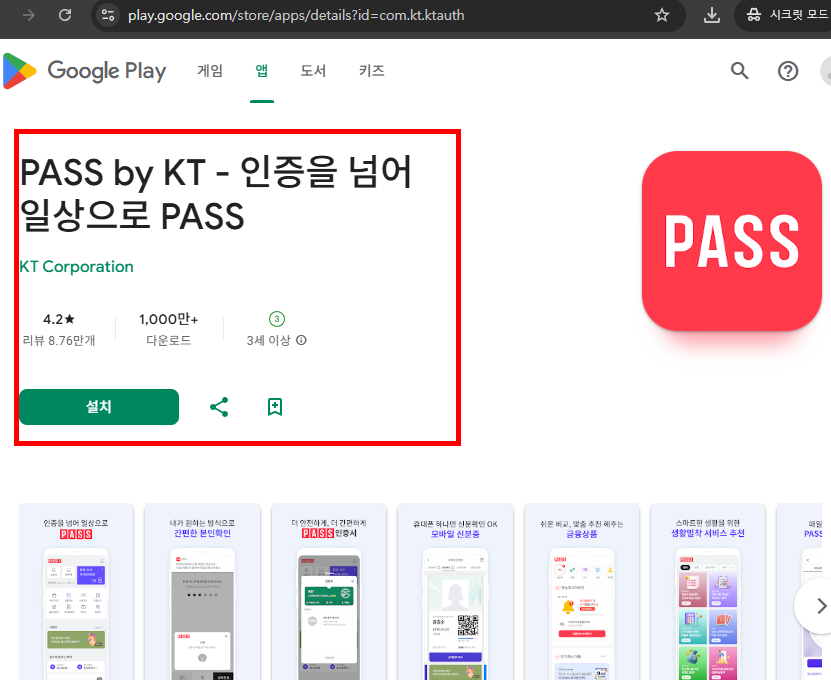Open the KT Corporation developer link
Image resolution: width=831 pixels, height=680 pixels.
[76, 267]
